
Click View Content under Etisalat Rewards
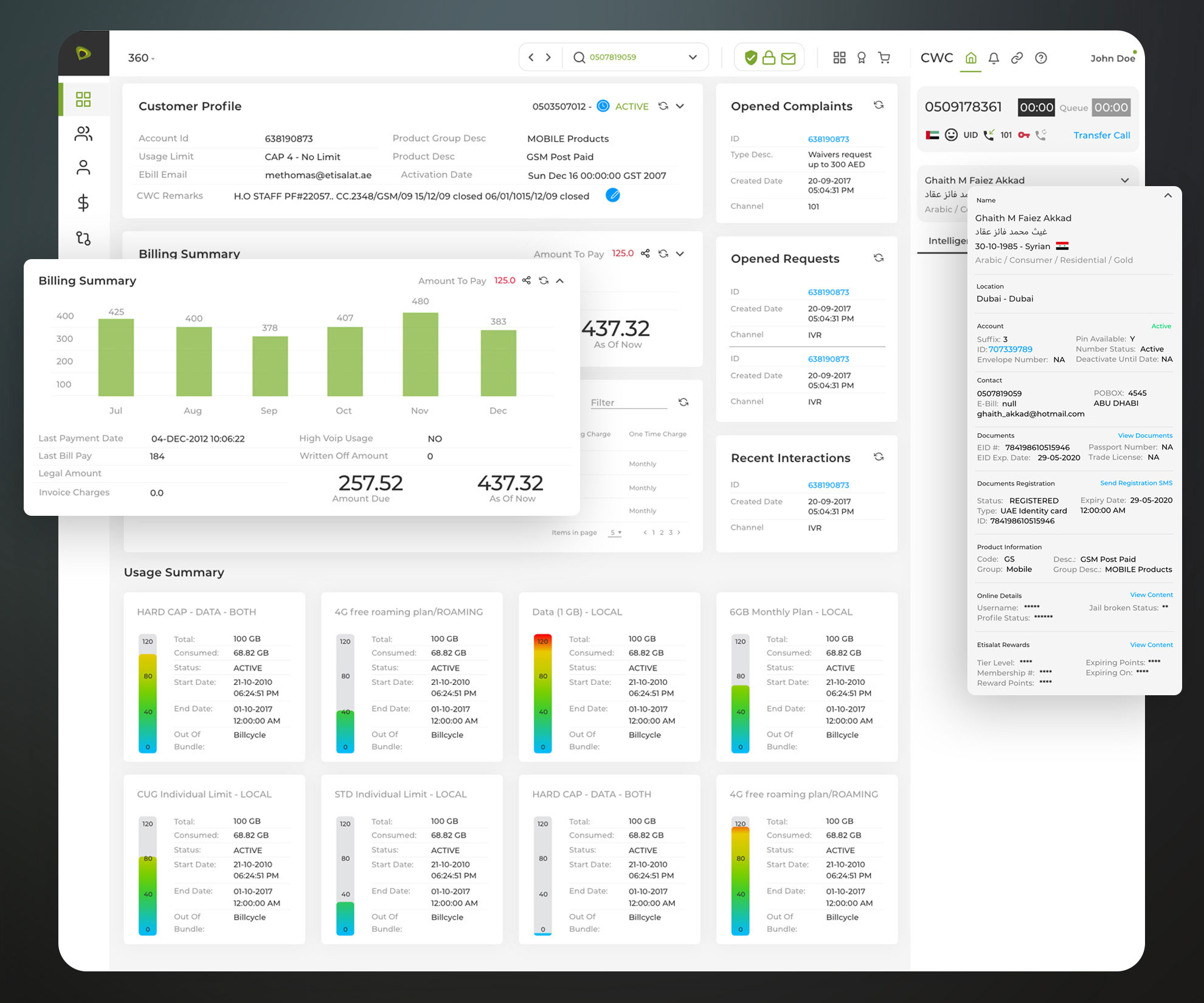(1151, 645)
